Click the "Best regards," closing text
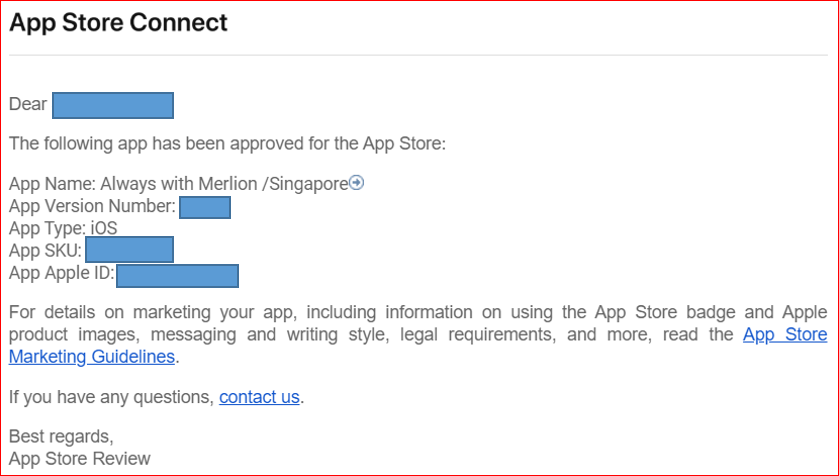The width and height of the screenshot is (839, 476). (x=61, y=437)
